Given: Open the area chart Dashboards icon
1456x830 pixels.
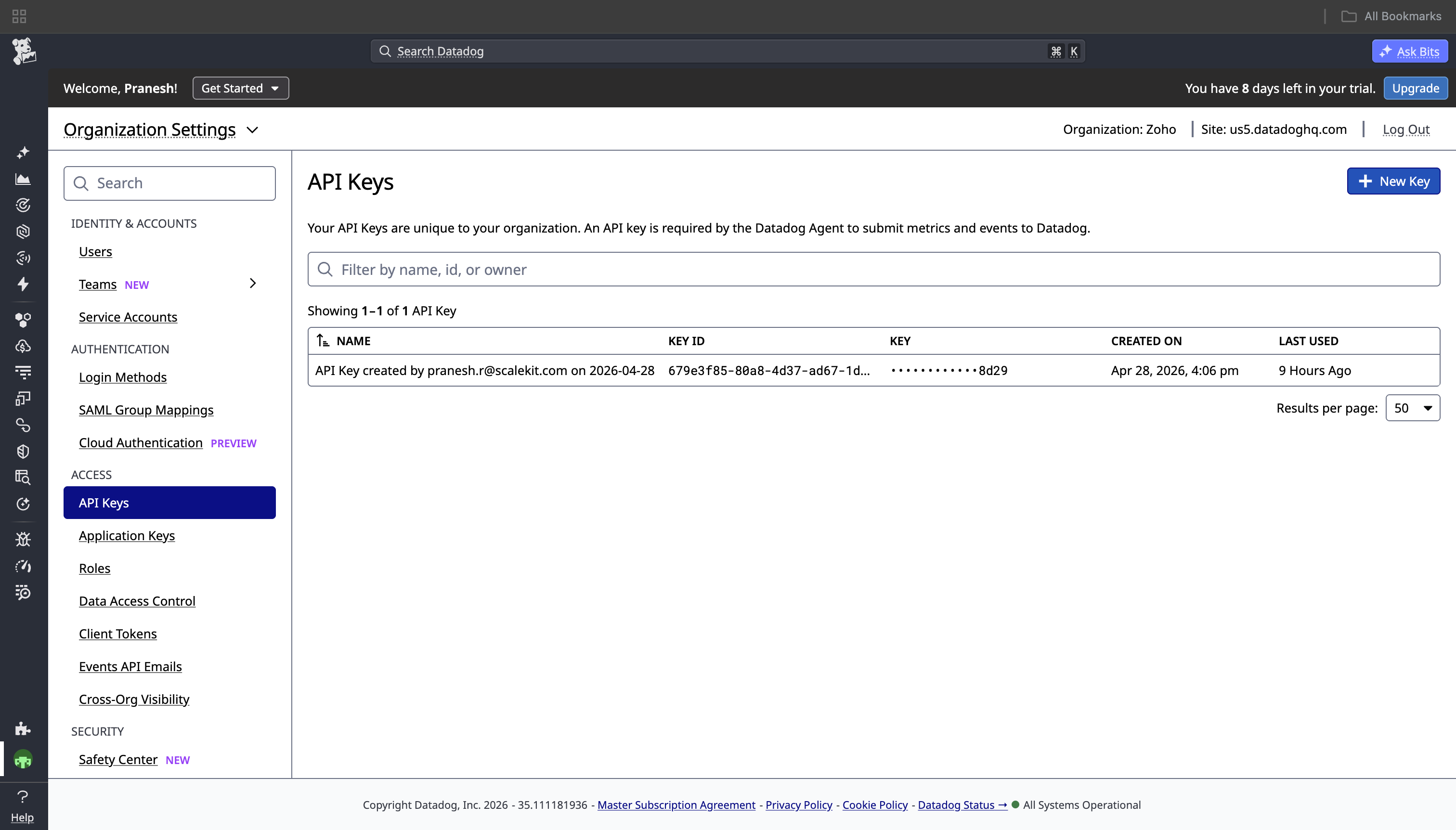Looking at the screenshot, I should 23,179.
